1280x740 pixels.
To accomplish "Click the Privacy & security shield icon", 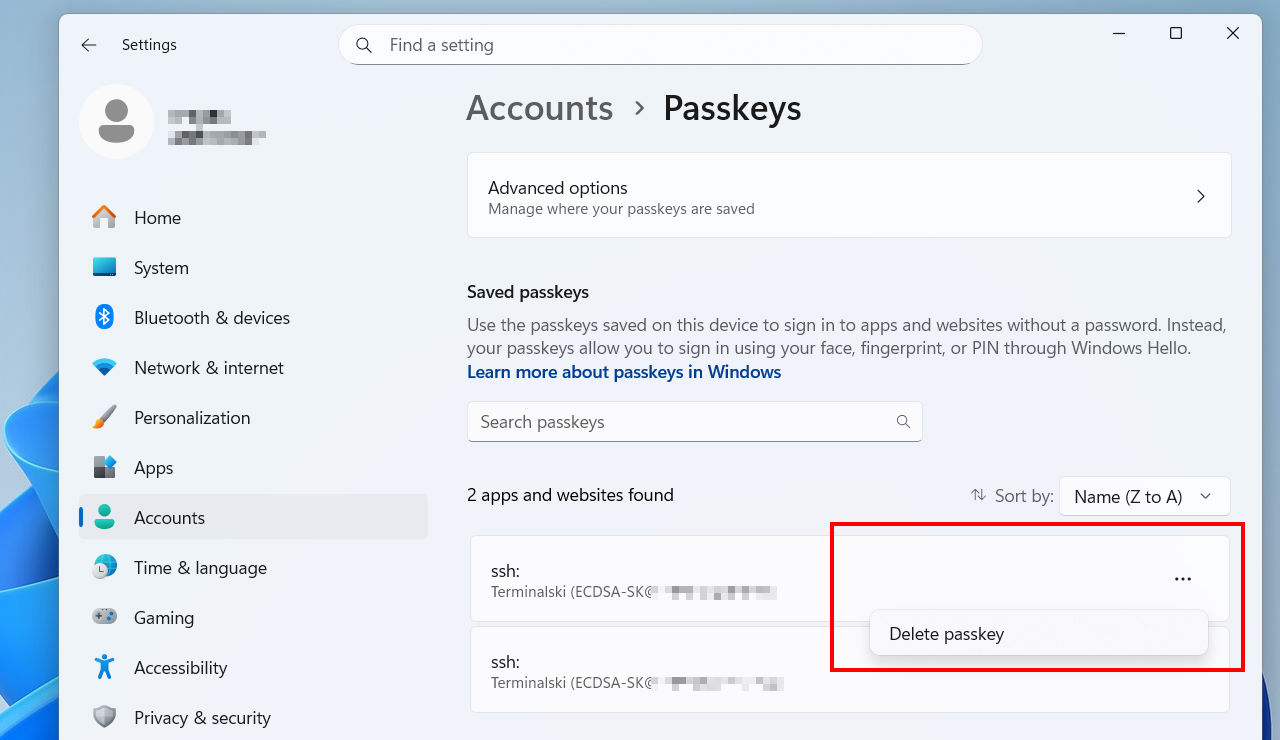I will pyautogui.click(x=105, y=718).
